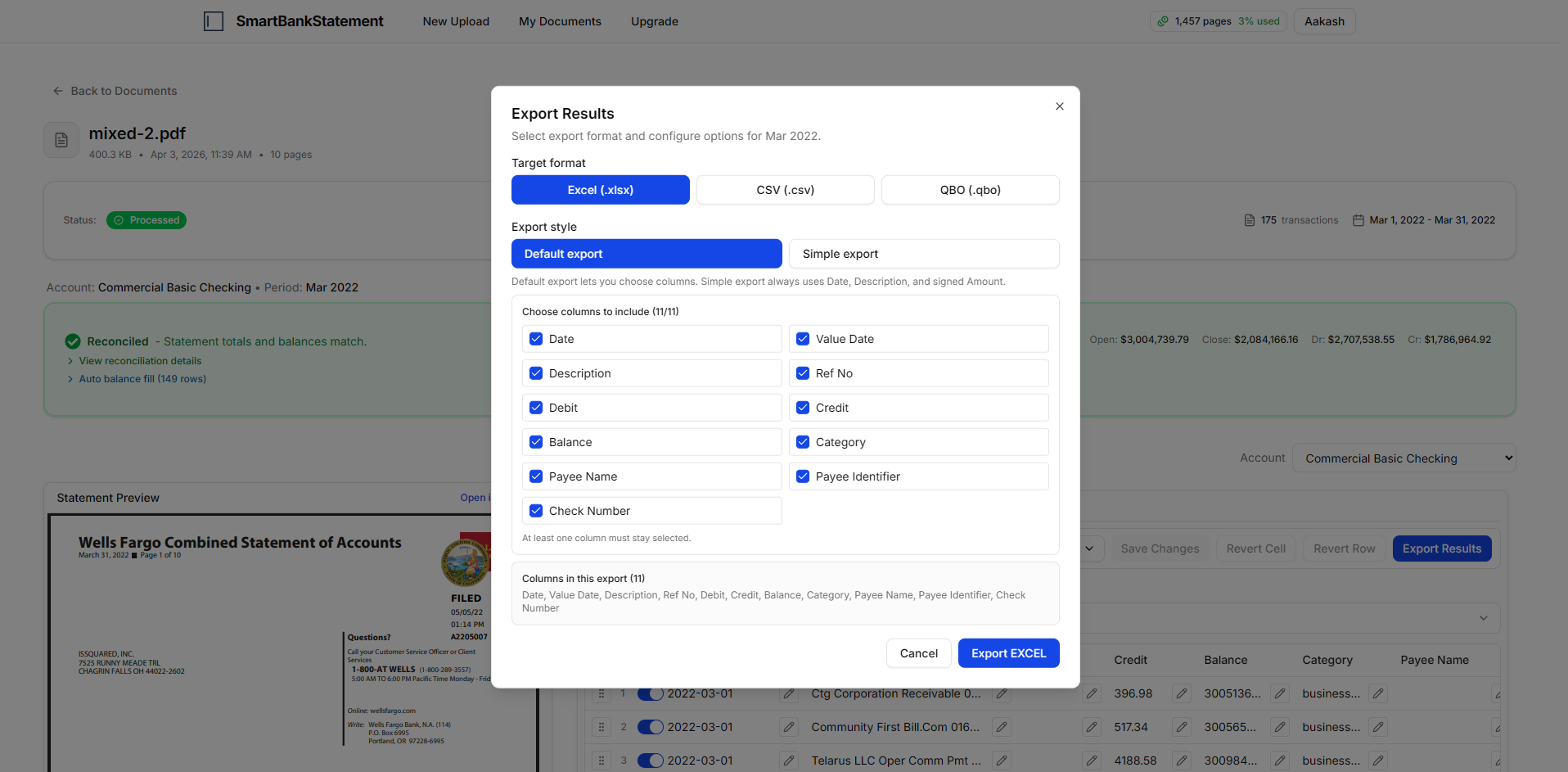
Task: Expand View reconciliation details
Action: (x=140, y=360)
